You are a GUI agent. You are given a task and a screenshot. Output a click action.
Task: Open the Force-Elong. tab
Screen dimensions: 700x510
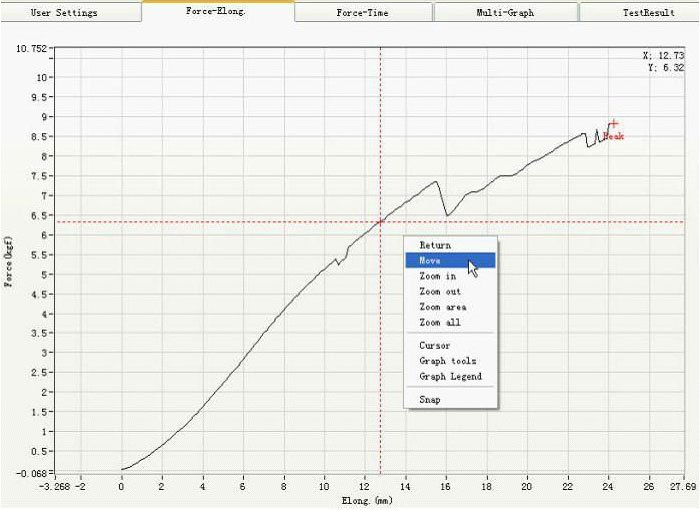click(218, 11)
